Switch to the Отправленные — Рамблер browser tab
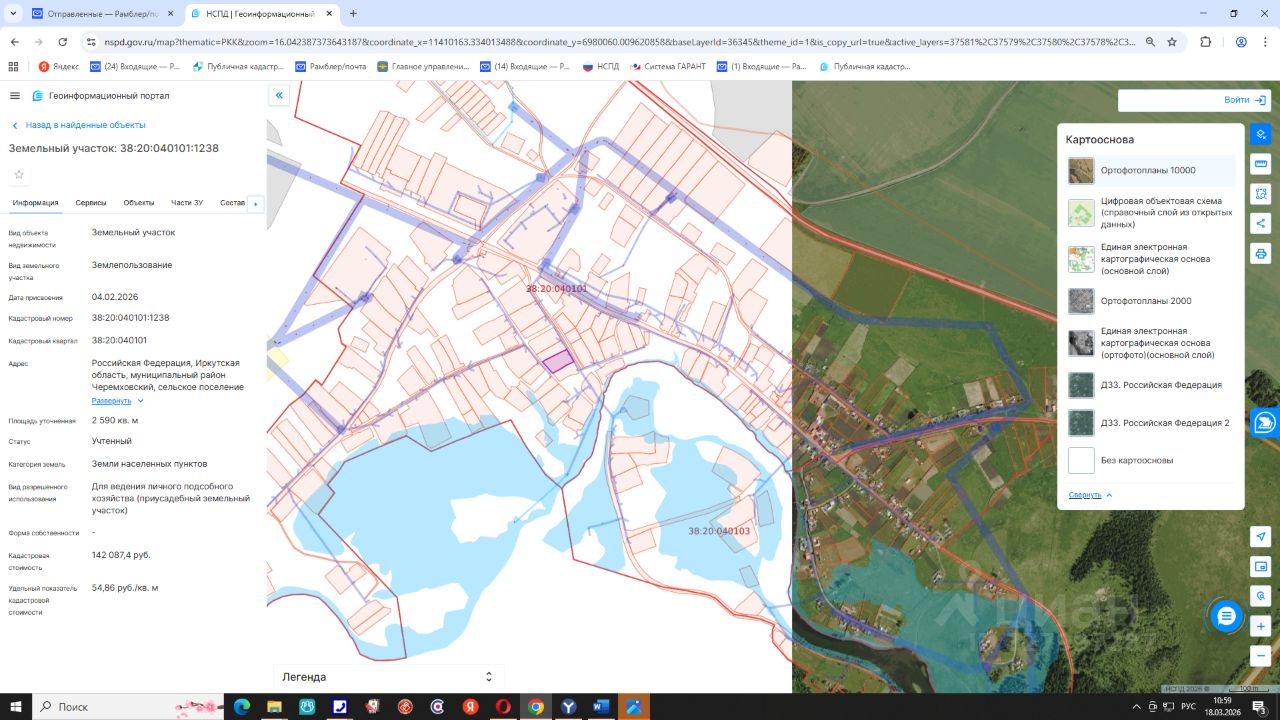This screenshot has height=720, width=1280. (x=101, y=14)
